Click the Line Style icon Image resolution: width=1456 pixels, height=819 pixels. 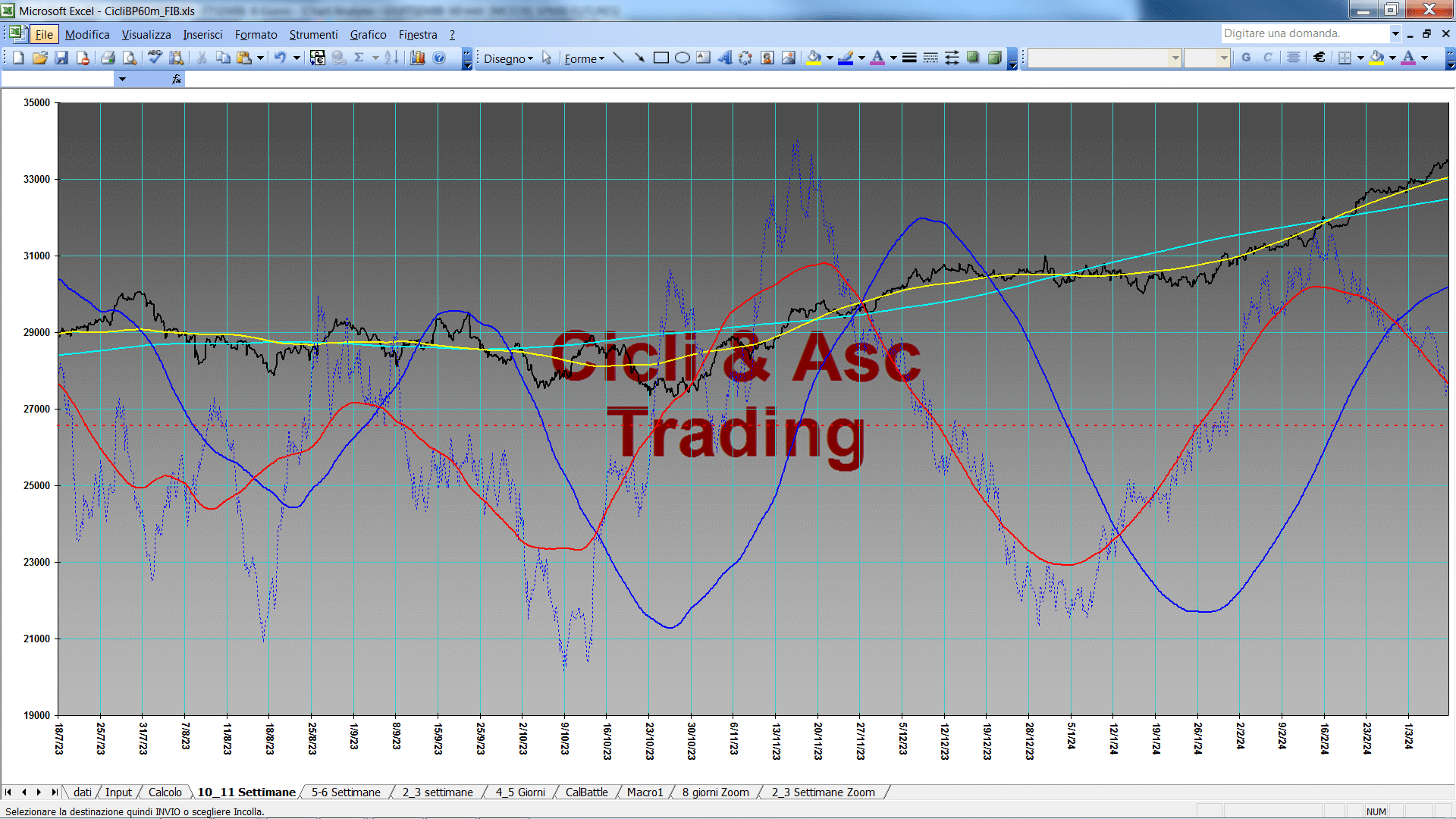pos(909,58)
